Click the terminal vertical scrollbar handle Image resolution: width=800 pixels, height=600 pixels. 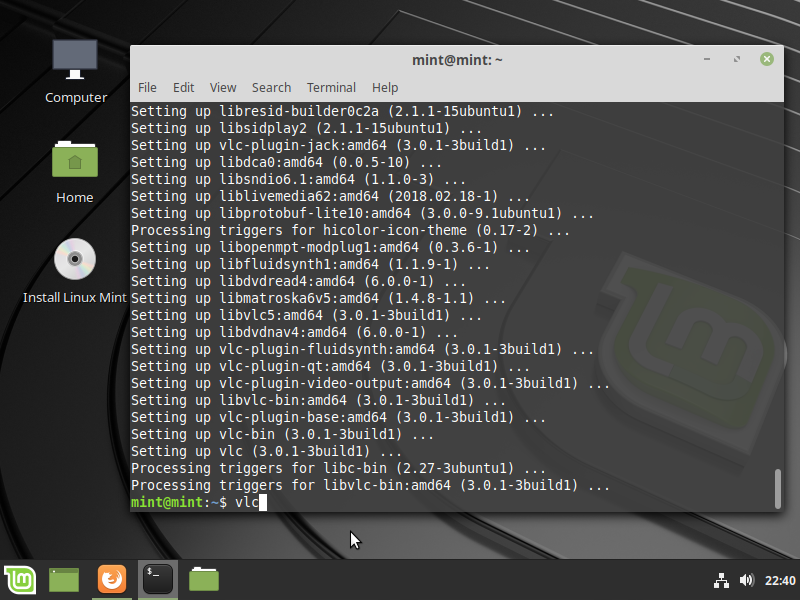[x=778, y=489]
